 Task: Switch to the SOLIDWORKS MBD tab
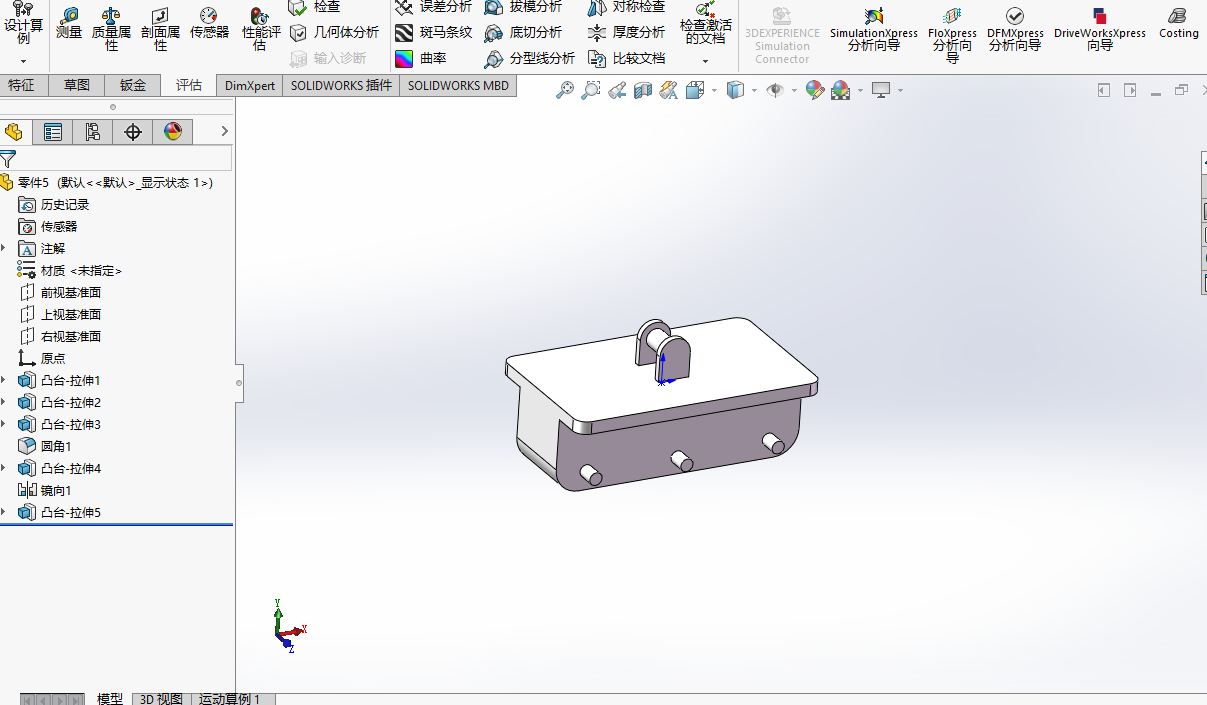458,86
